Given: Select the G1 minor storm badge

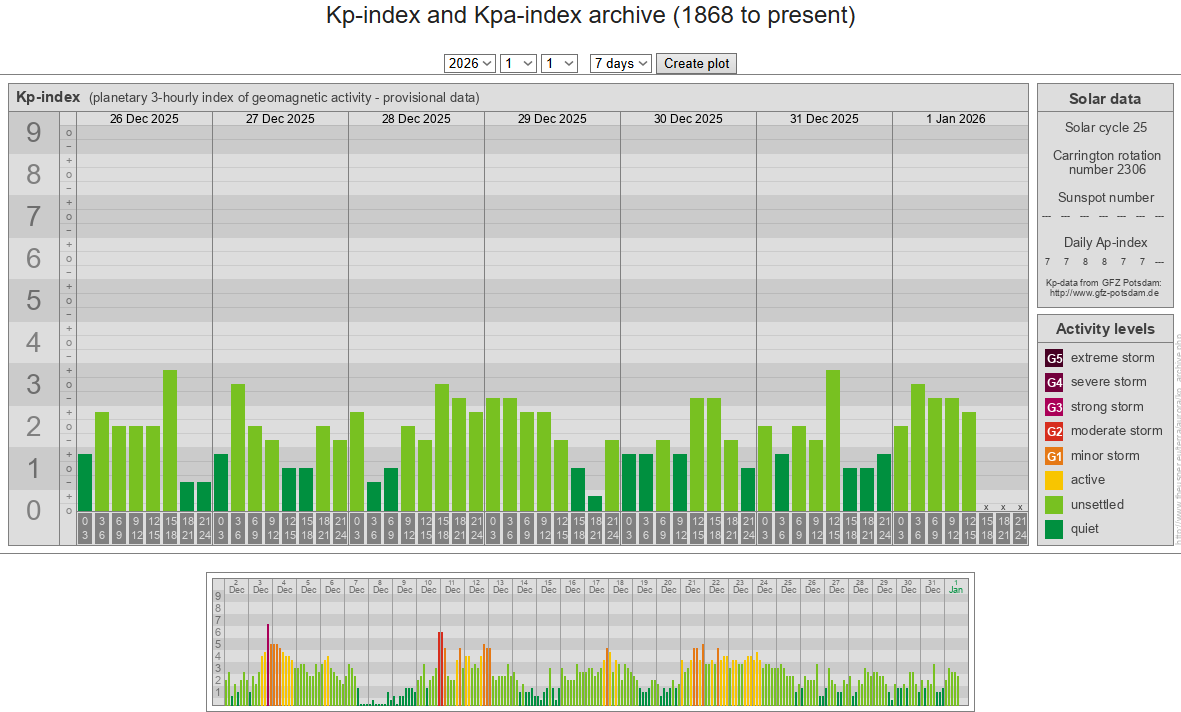Looking at the screenshot, I should (x=1054, y=456).
